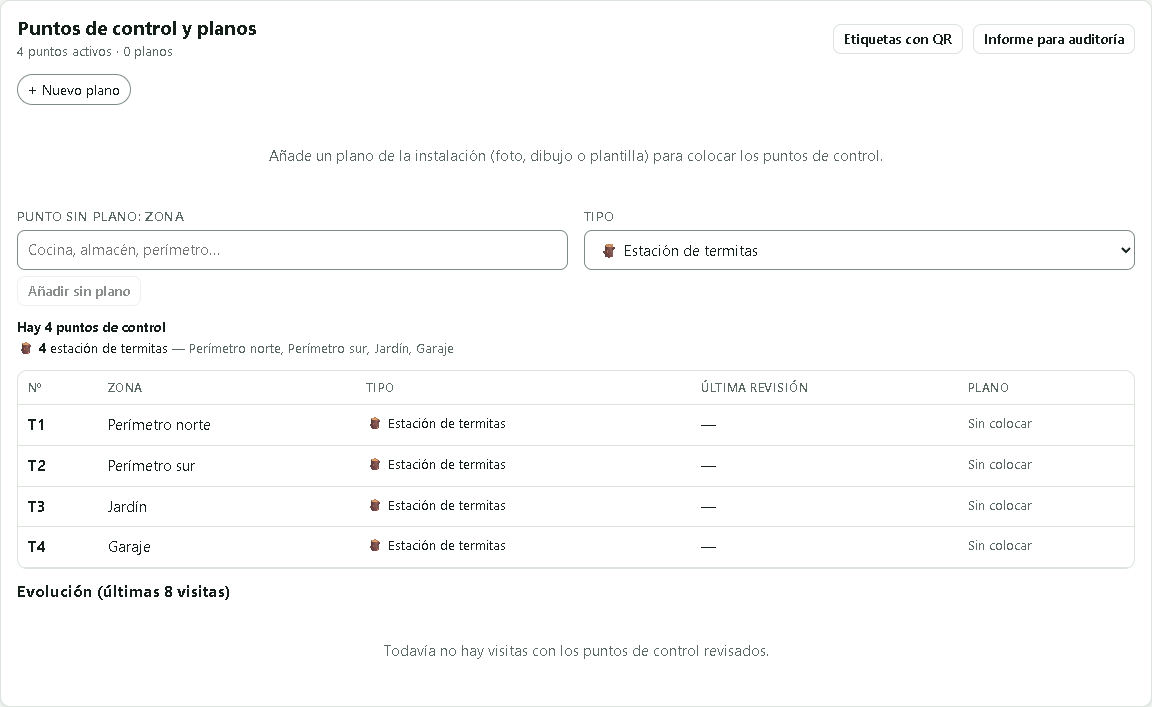Click the Perímetro norte zone cell
The width and height of the screenshot is (1152, 707).
[x=159, y=425]
